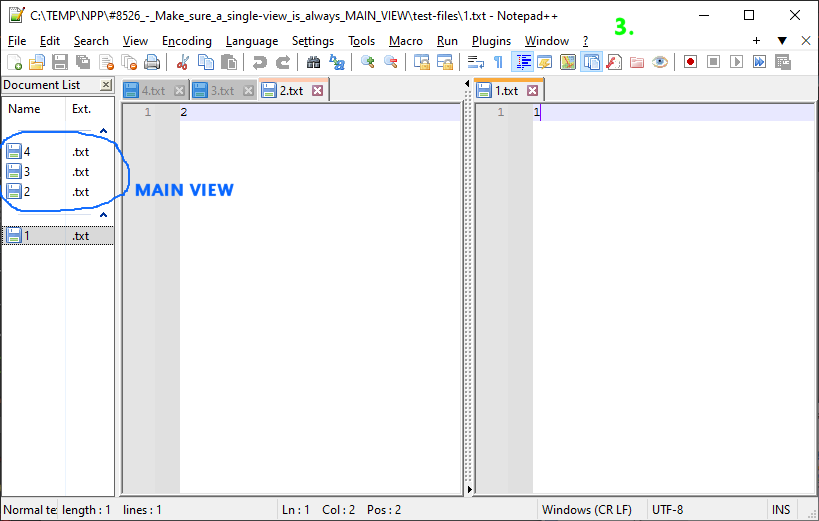Click the Find and Replace icon
819x521 pixels.
click(337, 62)
